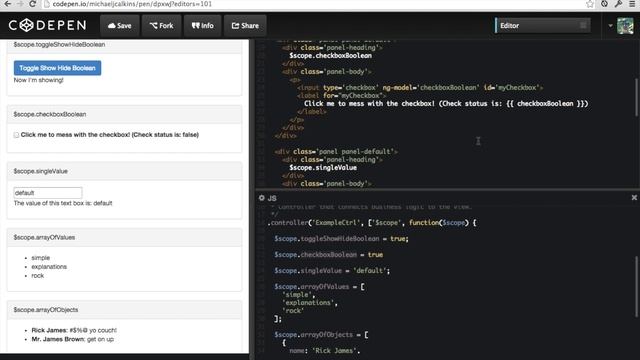
Task: Click the code '$scope.toggleShowHideBoolean = true;'
Action: pos(341,239)
